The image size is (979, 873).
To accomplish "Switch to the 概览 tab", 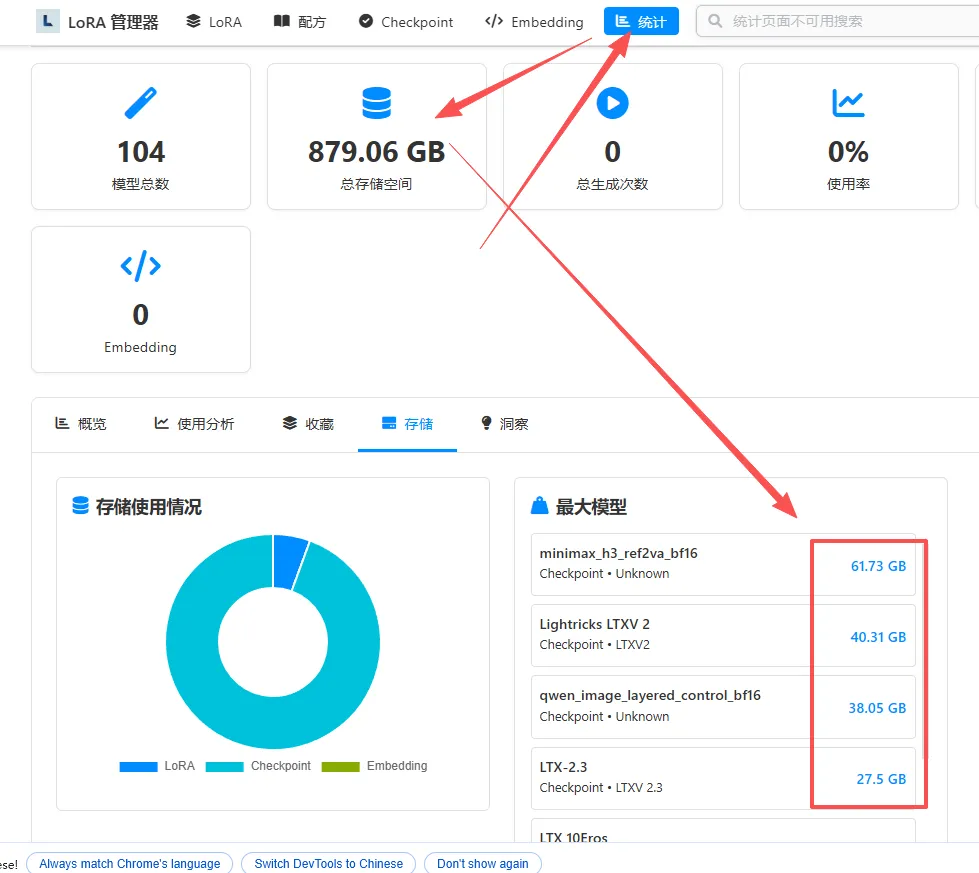I will (x=81, y=424).
